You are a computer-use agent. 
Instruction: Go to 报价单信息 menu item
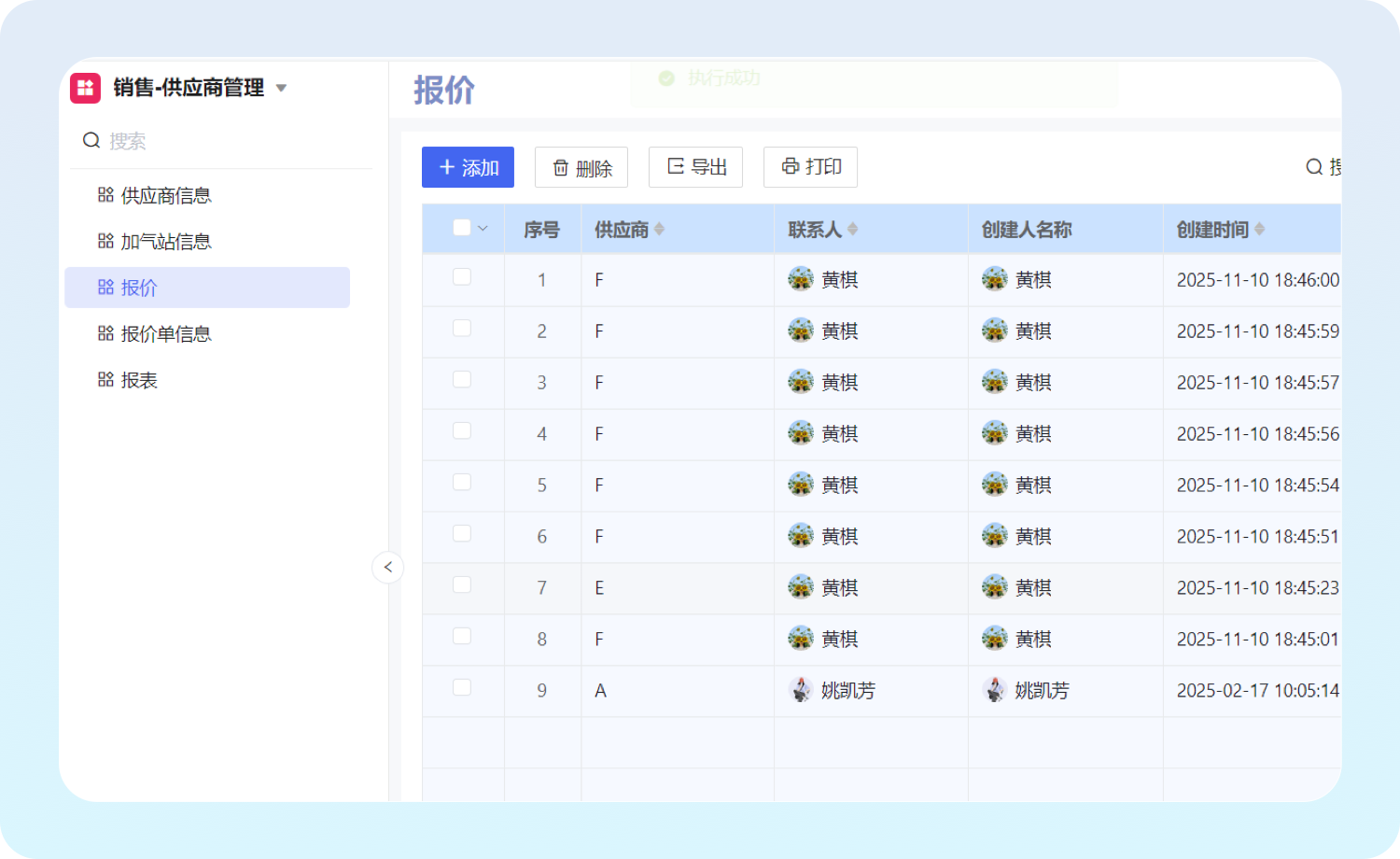pyautogui.click(x=166, y=334)
